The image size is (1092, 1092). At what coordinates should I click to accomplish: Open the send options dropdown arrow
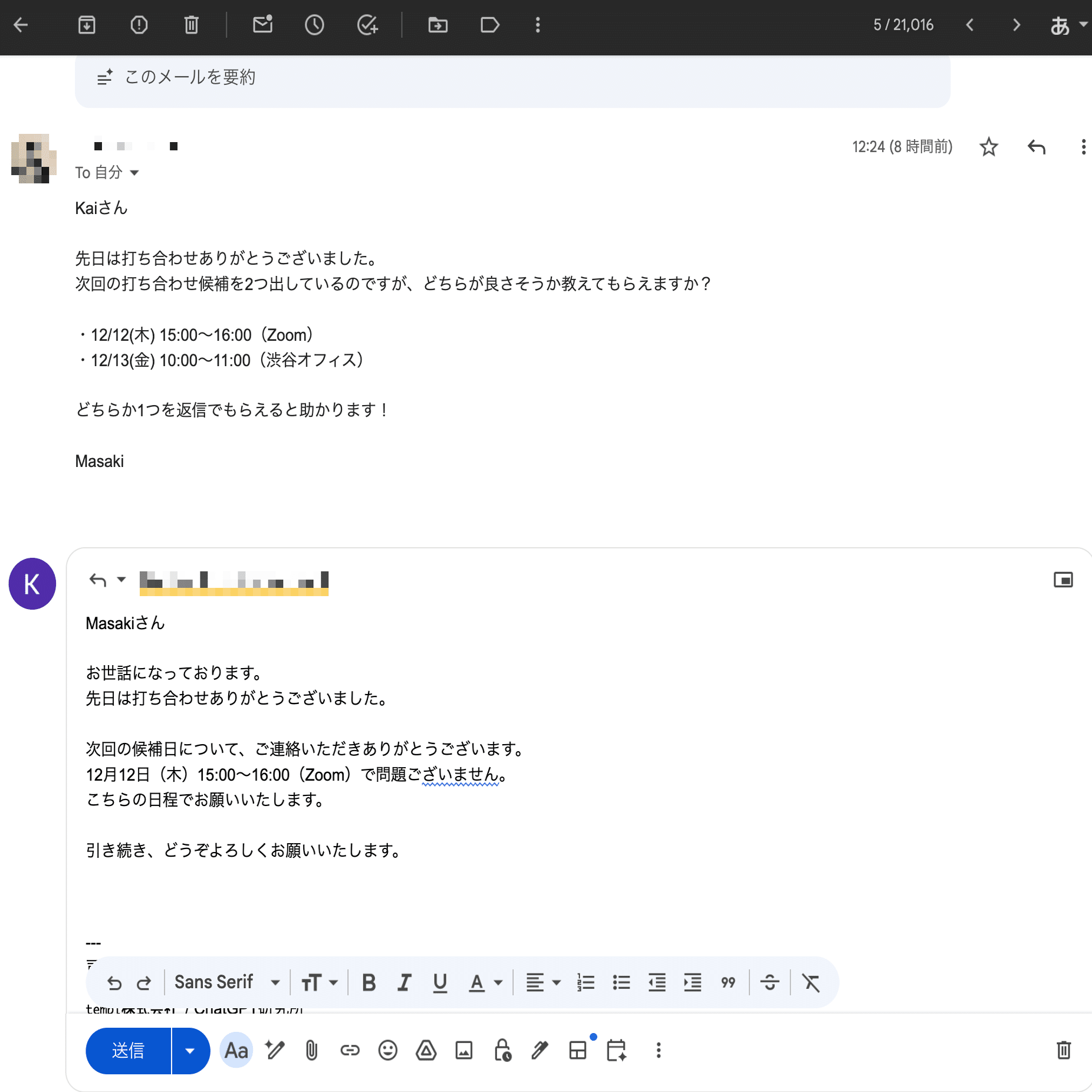(x=190, y=1050)
